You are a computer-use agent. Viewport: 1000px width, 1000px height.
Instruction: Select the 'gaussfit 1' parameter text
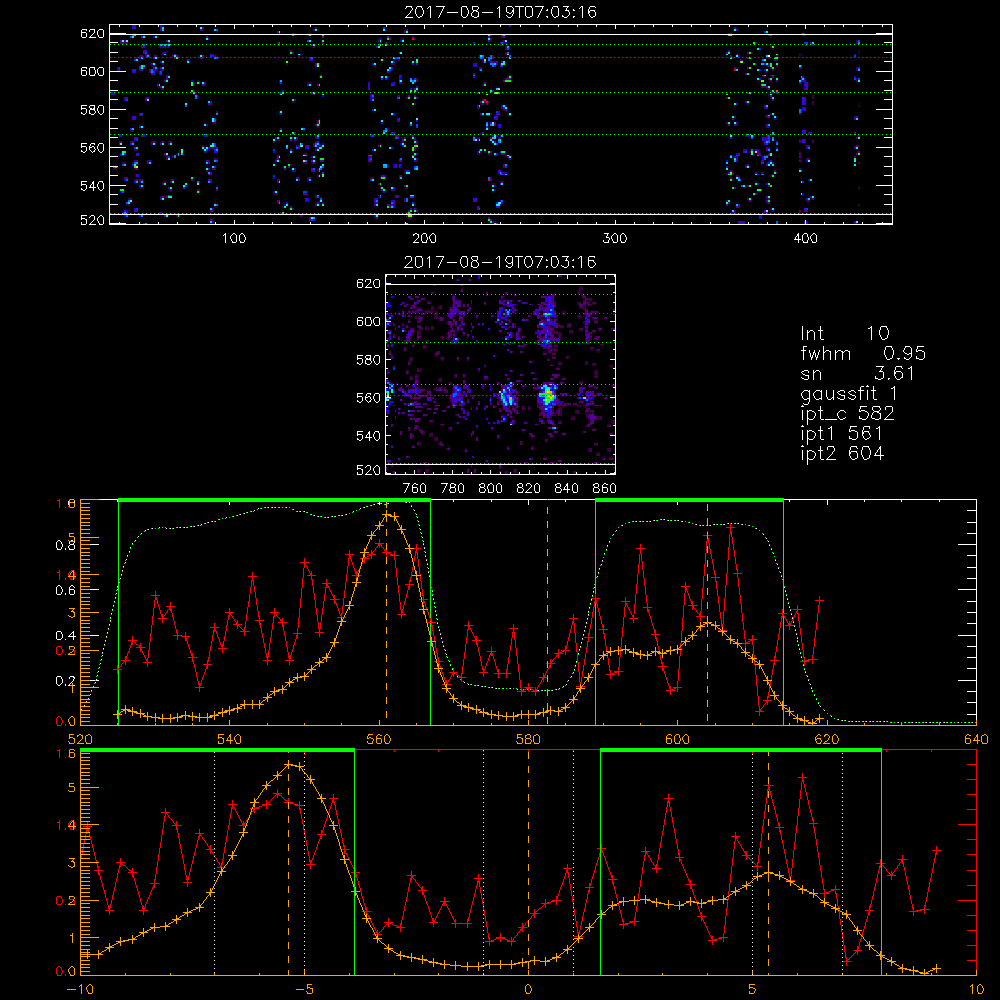pos(849,393)
